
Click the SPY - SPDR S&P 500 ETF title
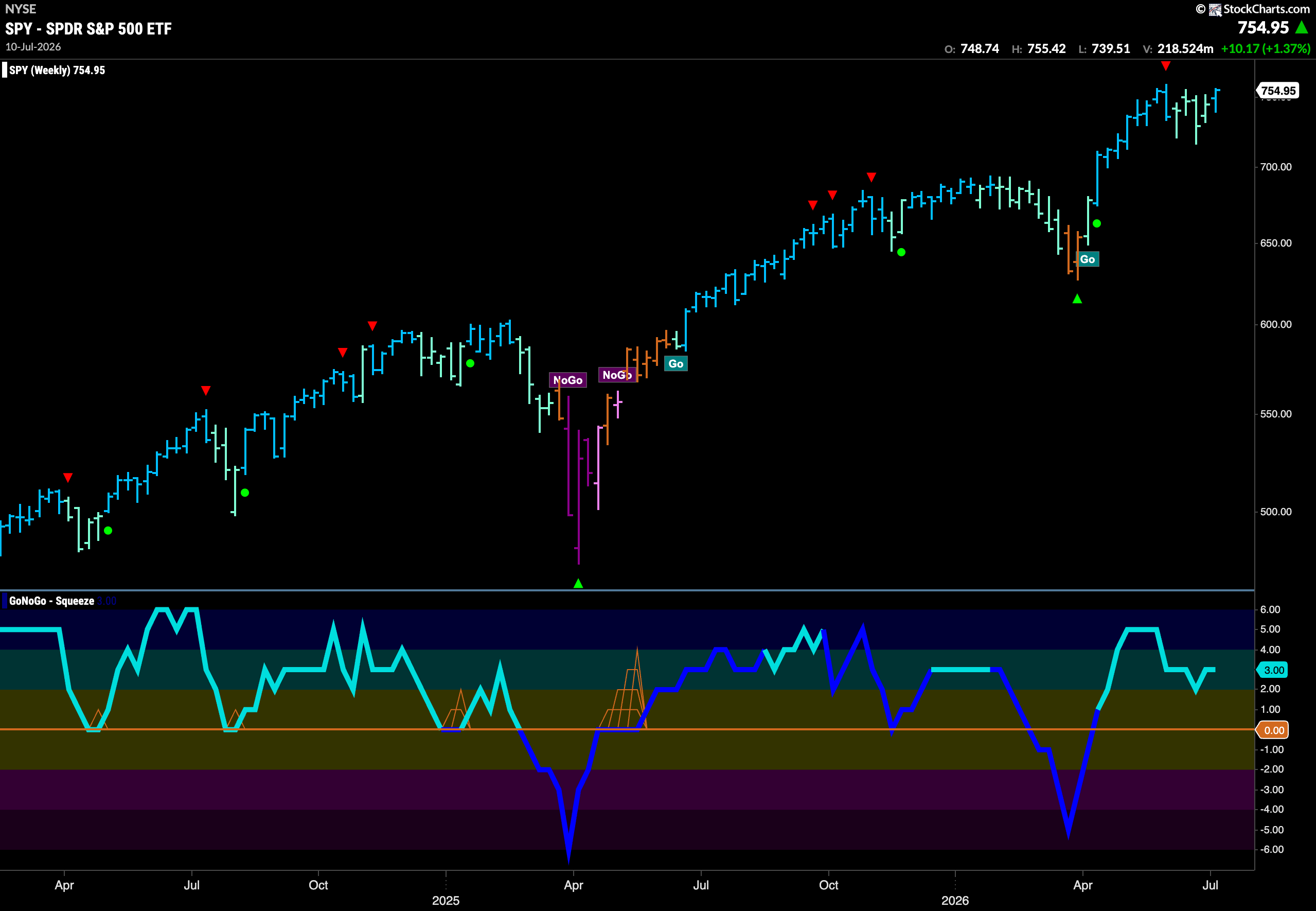coord(88,29)
